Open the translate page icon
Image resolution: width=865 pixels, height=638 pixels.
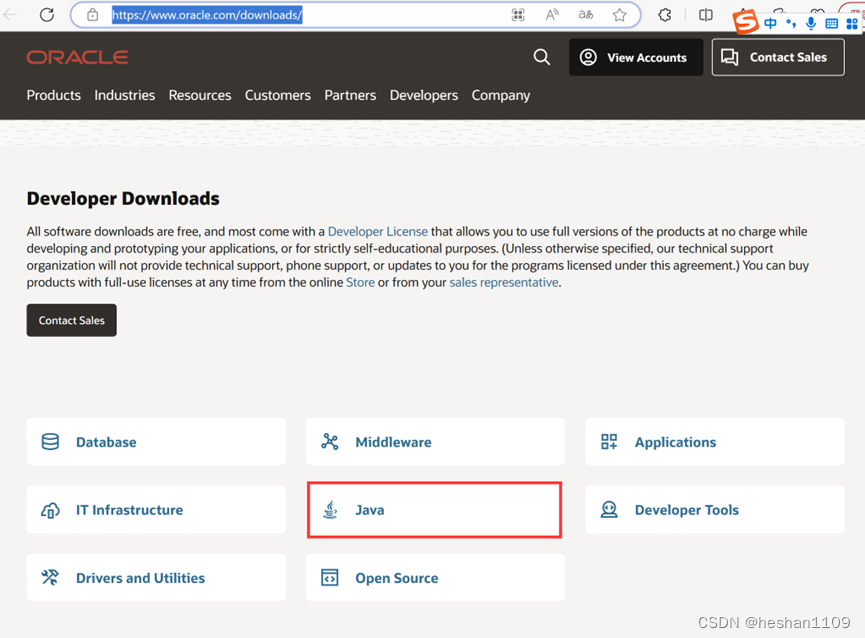pyautogui.click(x=585, y=15)
